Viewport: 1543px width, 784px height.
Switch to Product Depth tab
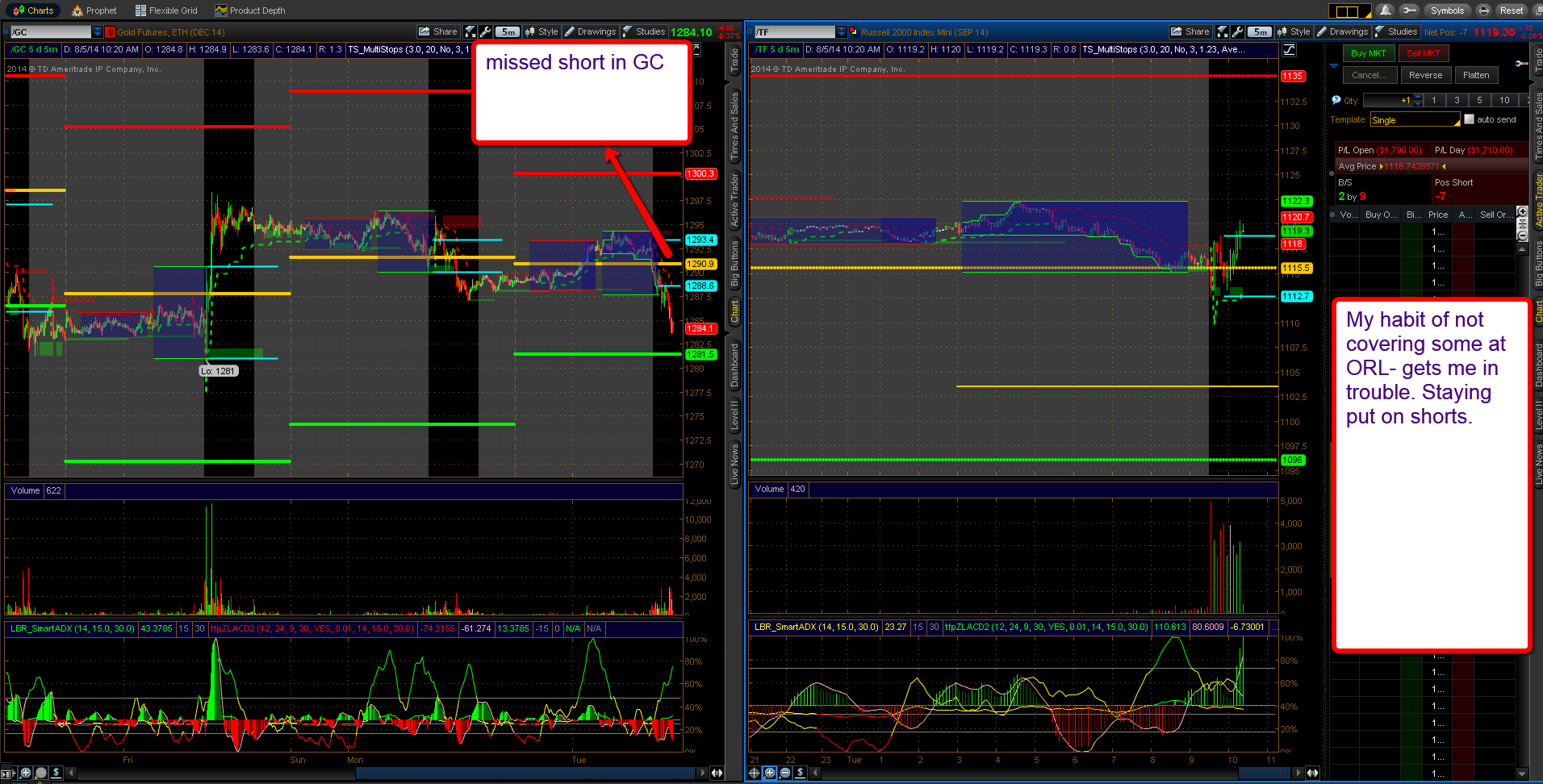[250, 10]
